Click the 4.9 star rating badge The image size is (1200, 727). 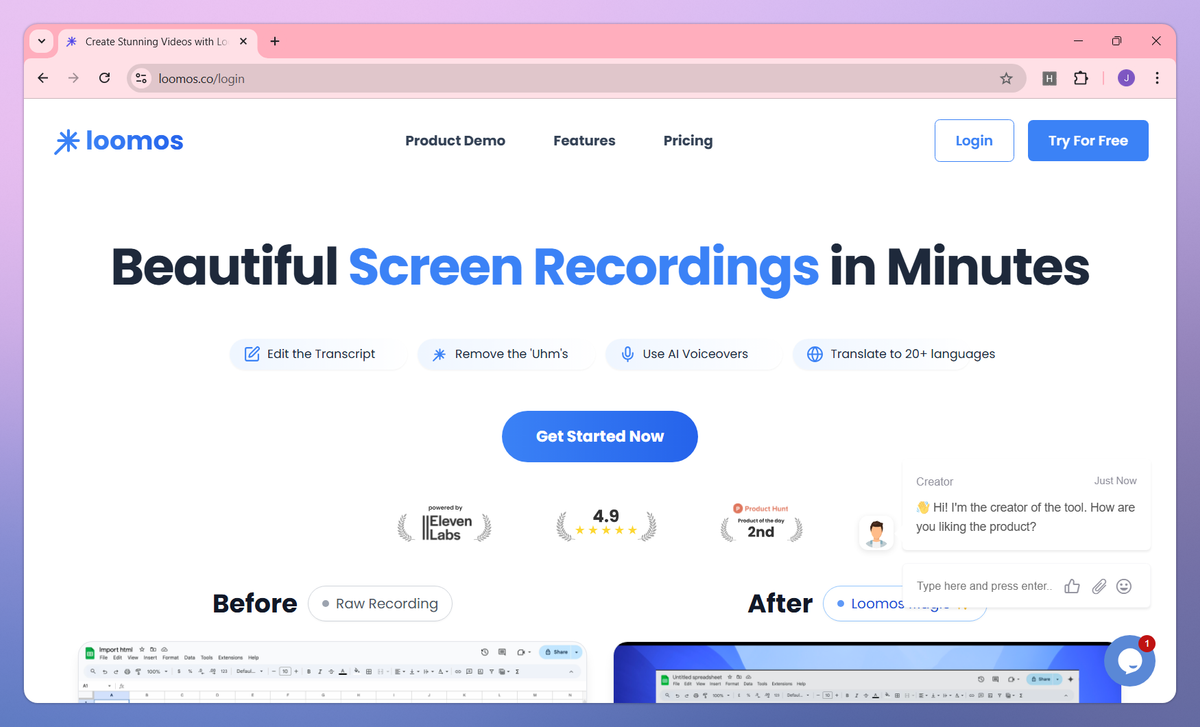(x=606, y=523)
